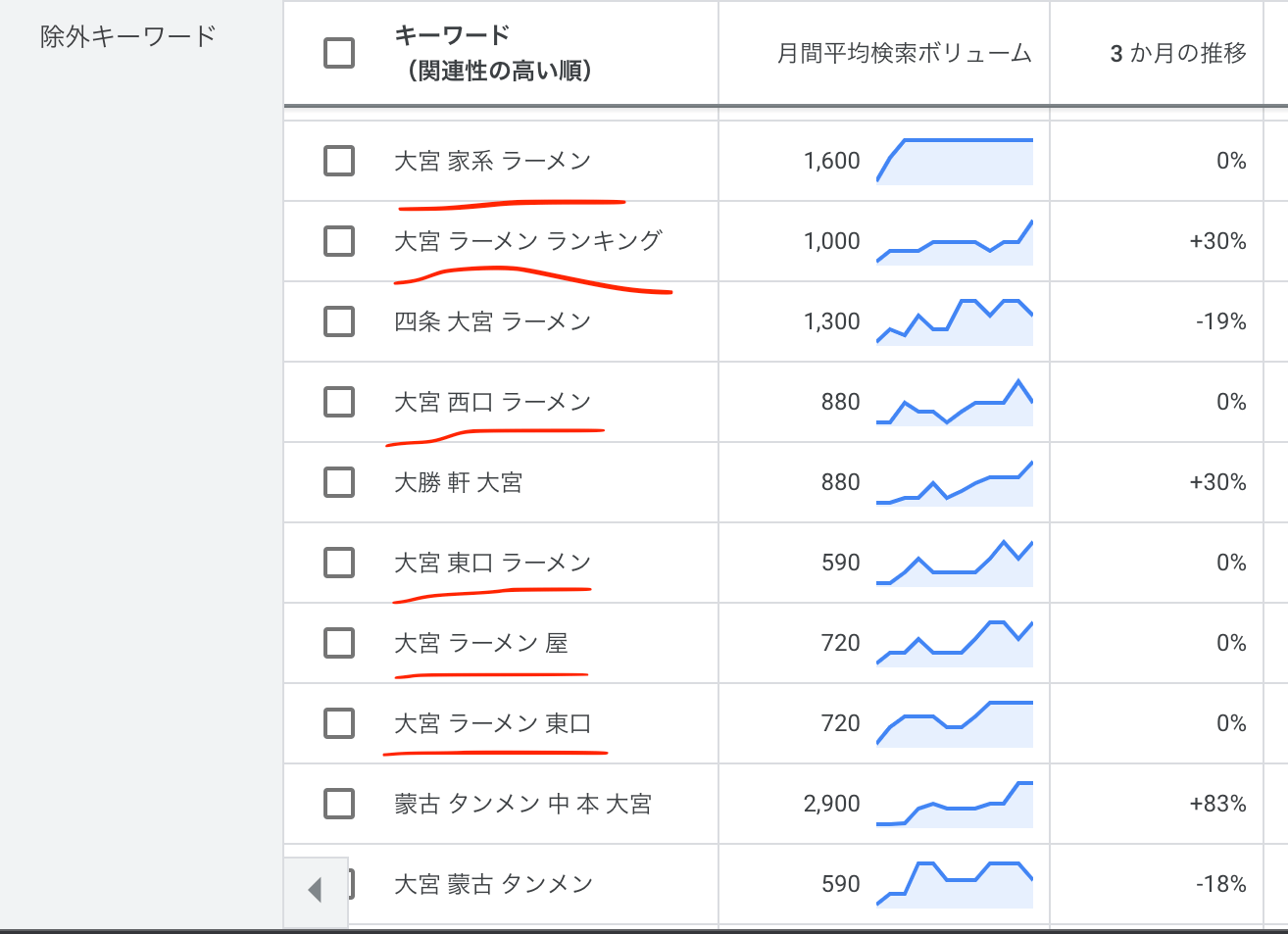Viewport: 1288px width, 934px height.
Task: Click the +83% three-month change value
Action: [x=1217, y=804]
